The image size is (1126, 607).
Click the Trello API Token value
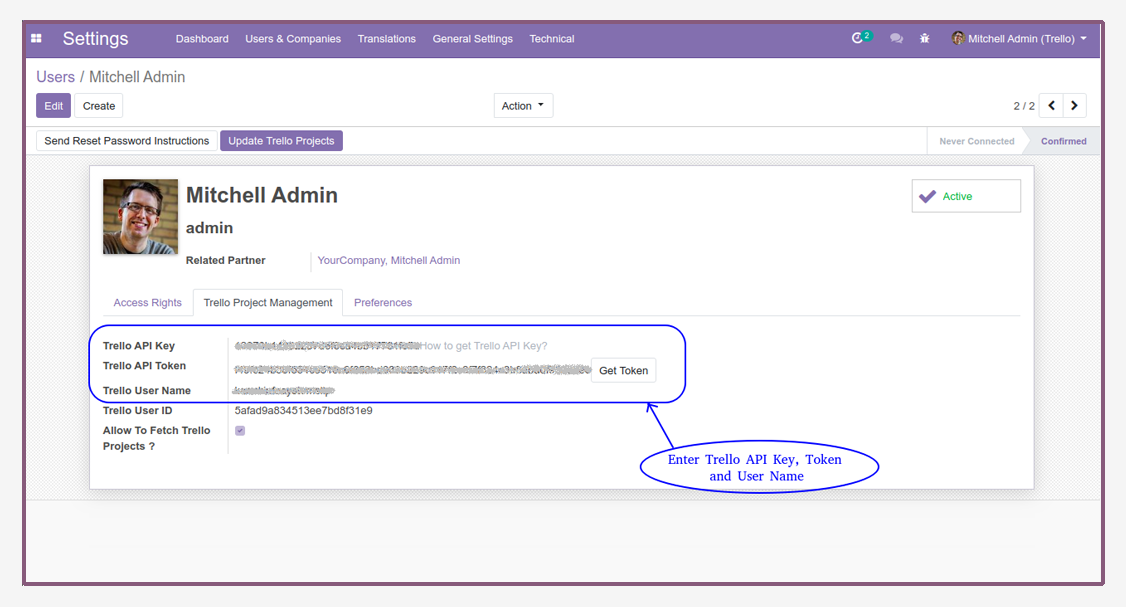point(412,370)
